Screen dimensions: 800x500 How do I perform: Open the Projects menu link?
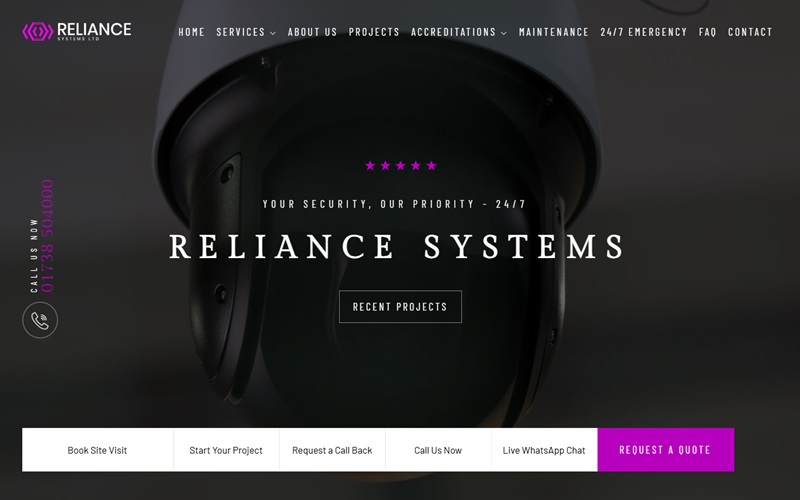coord(374,32)
